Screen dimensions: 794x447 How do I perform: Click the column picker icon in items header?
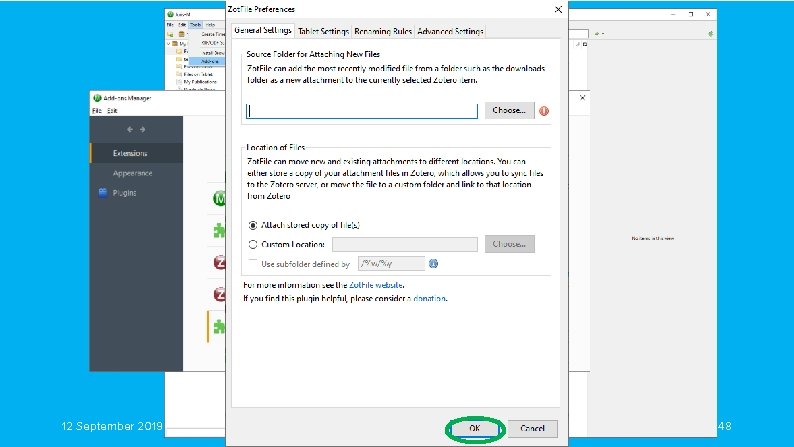(585, 44)
